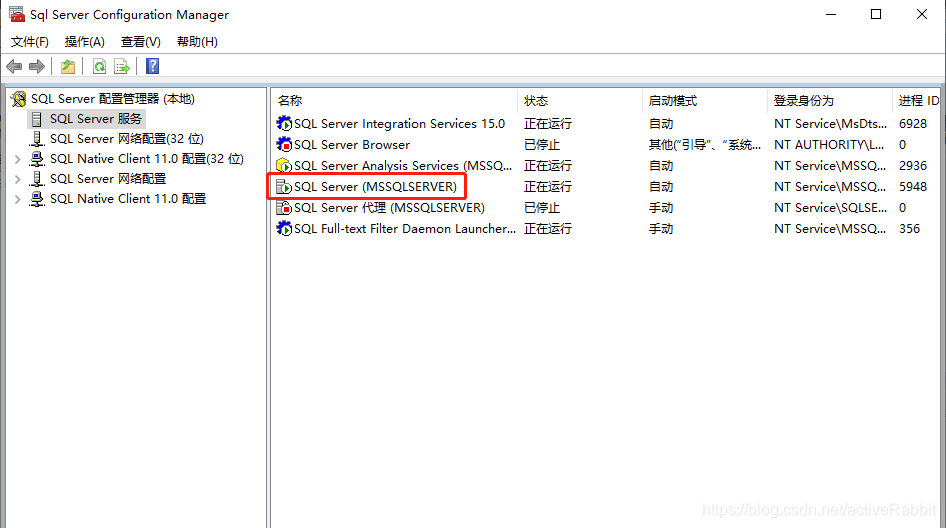This screenshot has height=528, width=946.
Task: Click 其他("引导"、"系统... start mode cell
Action: point(705,145)
